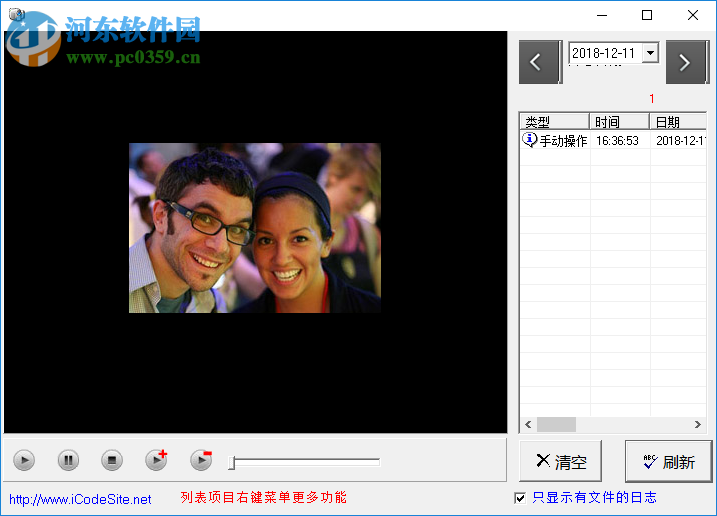Increase playback speed with plus button

click(156, 460)
